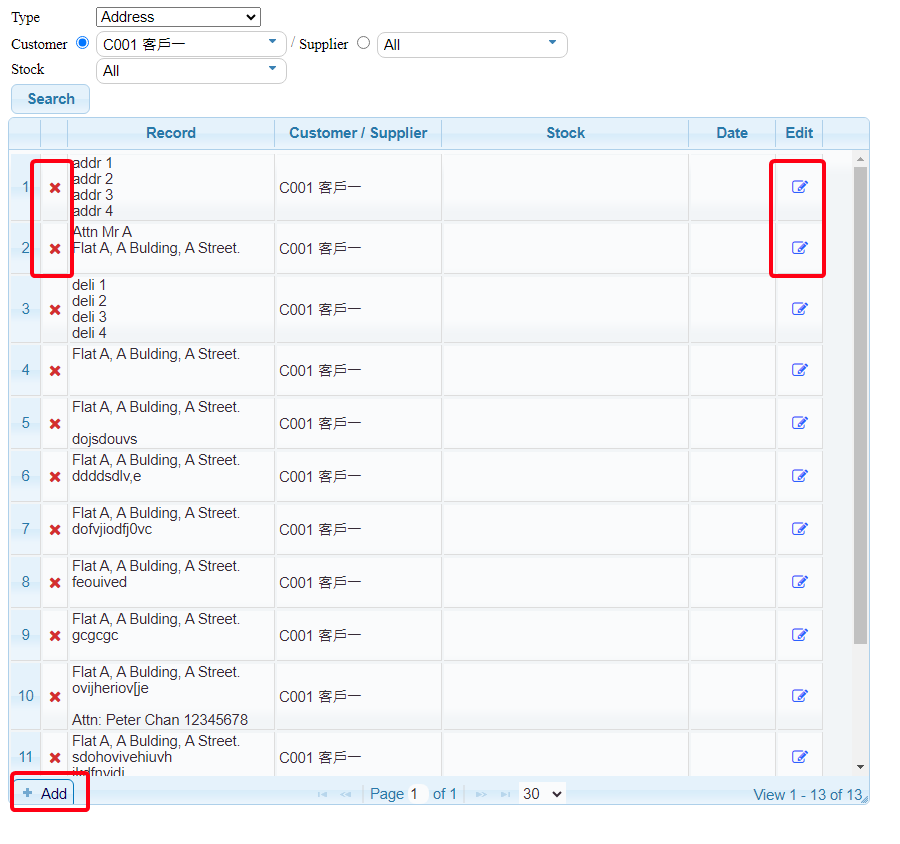
Task: Expand the Supplier dropdown set to All
Action: coord(471,45)
